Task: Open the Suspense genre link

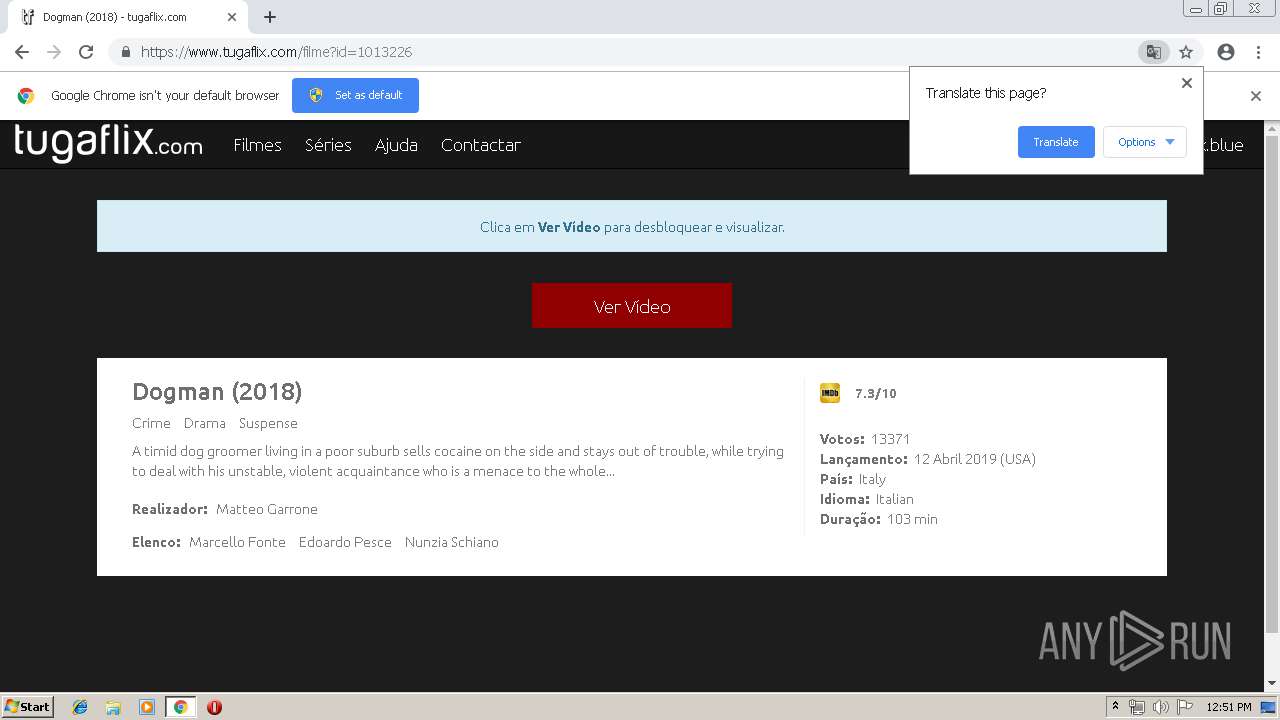Action: 268,423
